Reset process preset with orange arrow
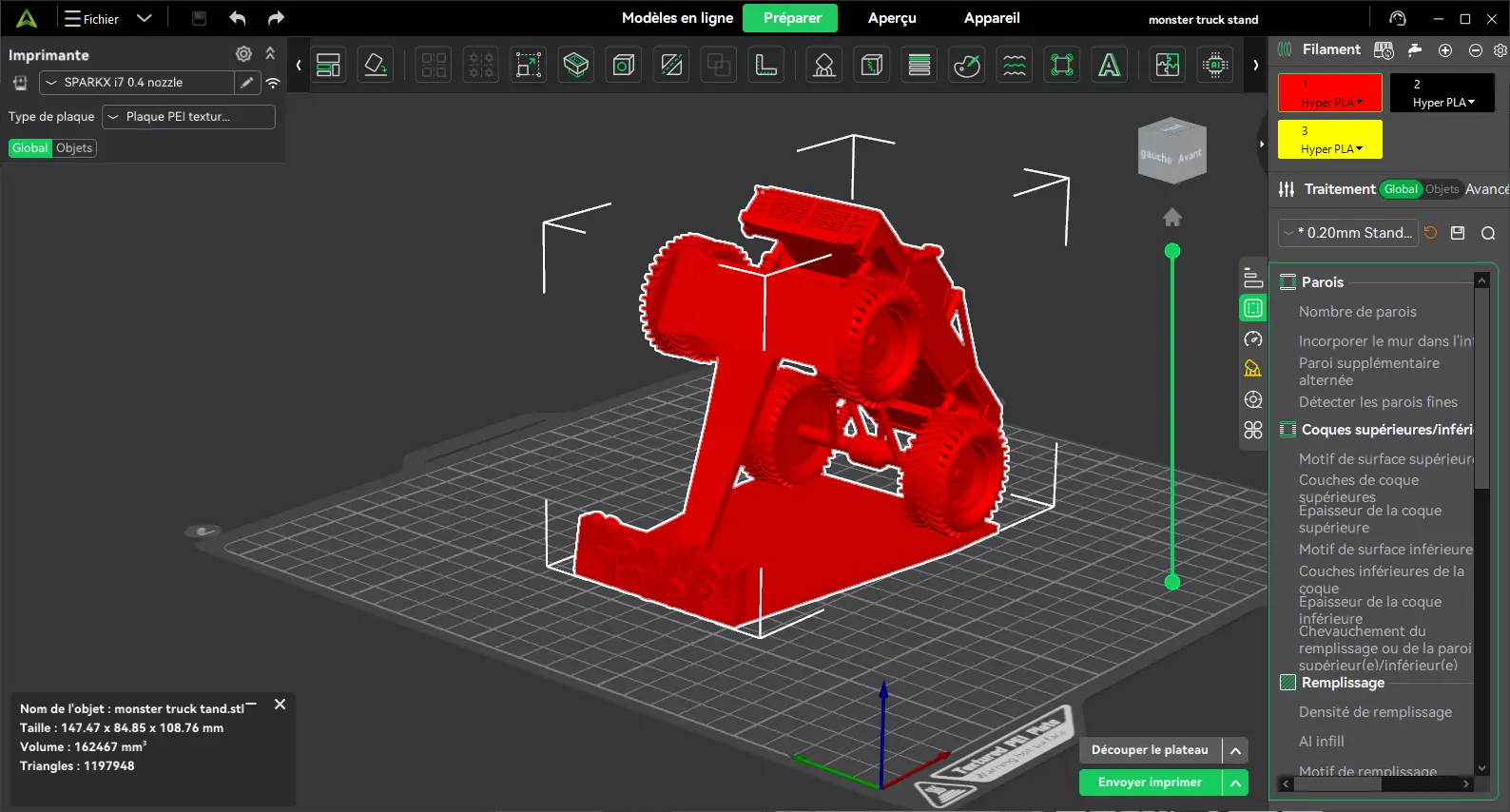1510x812 pixels. 1431,233
